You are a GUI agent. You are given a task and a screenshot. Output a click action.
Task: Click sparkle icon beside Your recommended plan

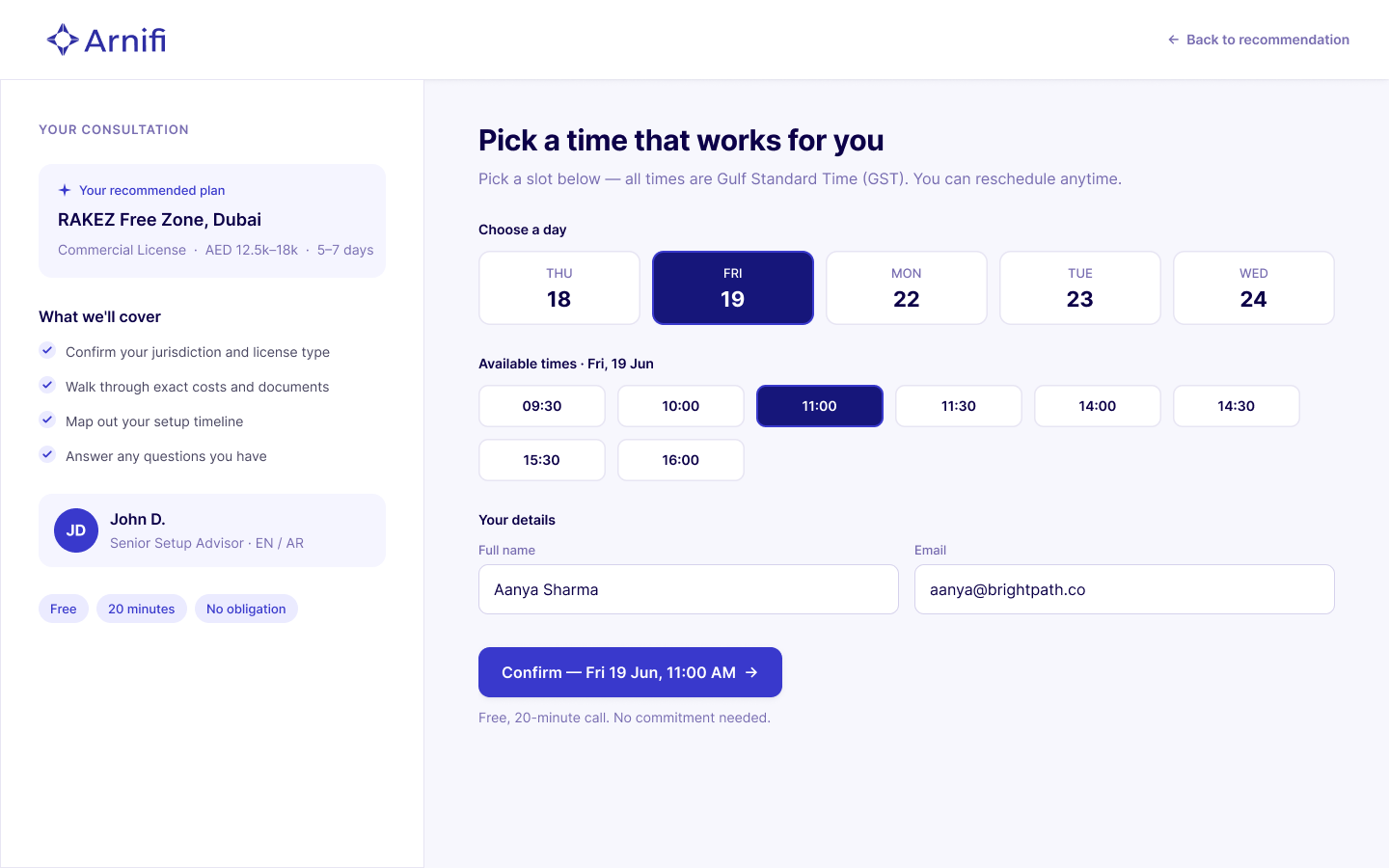pyautogui.click(x=65, y=190)
